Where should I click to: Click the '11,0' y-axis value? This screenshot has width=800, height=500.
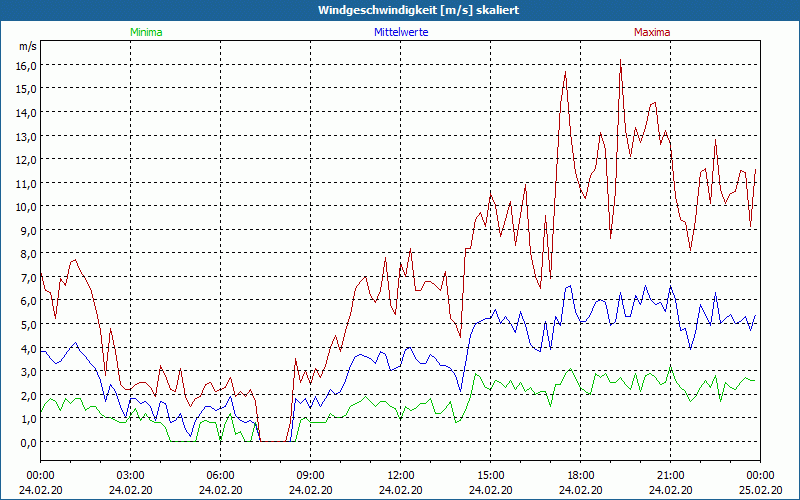point(27,183)
